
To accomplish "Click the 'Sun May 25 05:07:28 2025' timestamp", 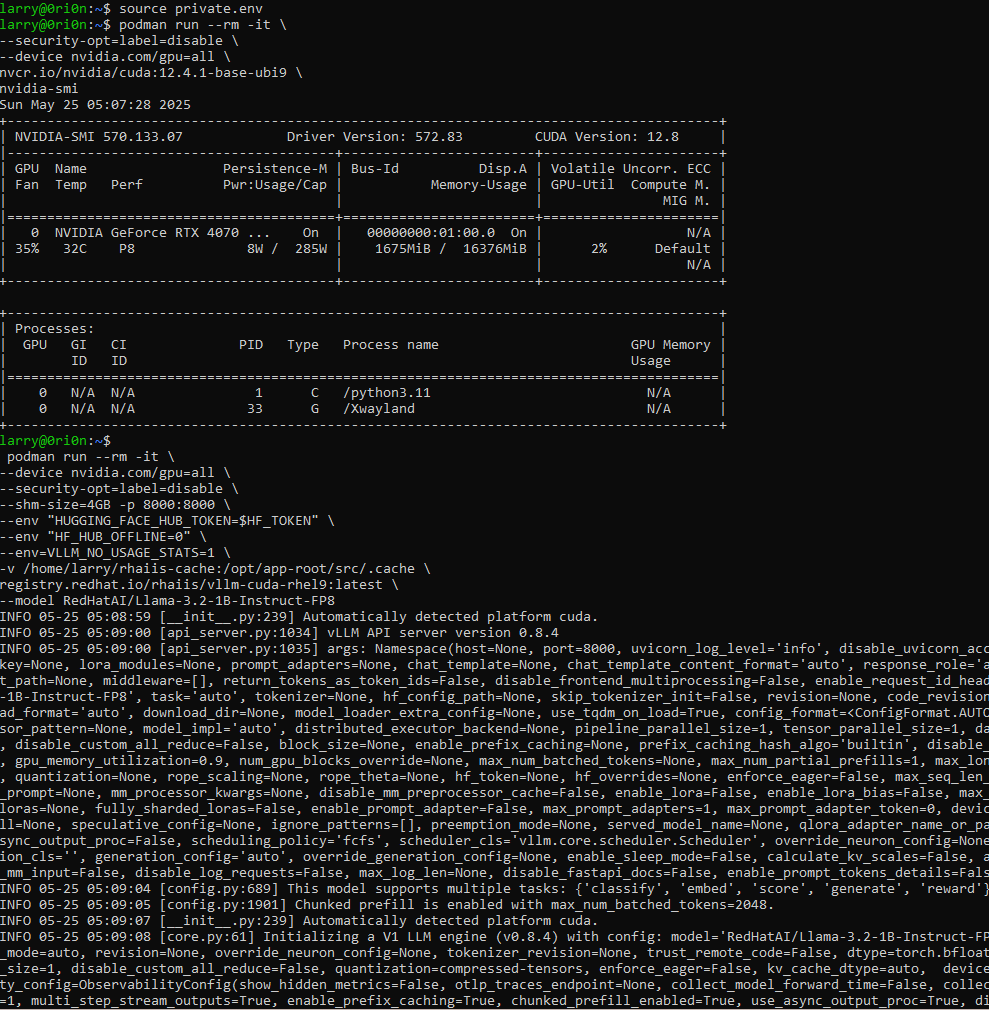I will [95, 104].
